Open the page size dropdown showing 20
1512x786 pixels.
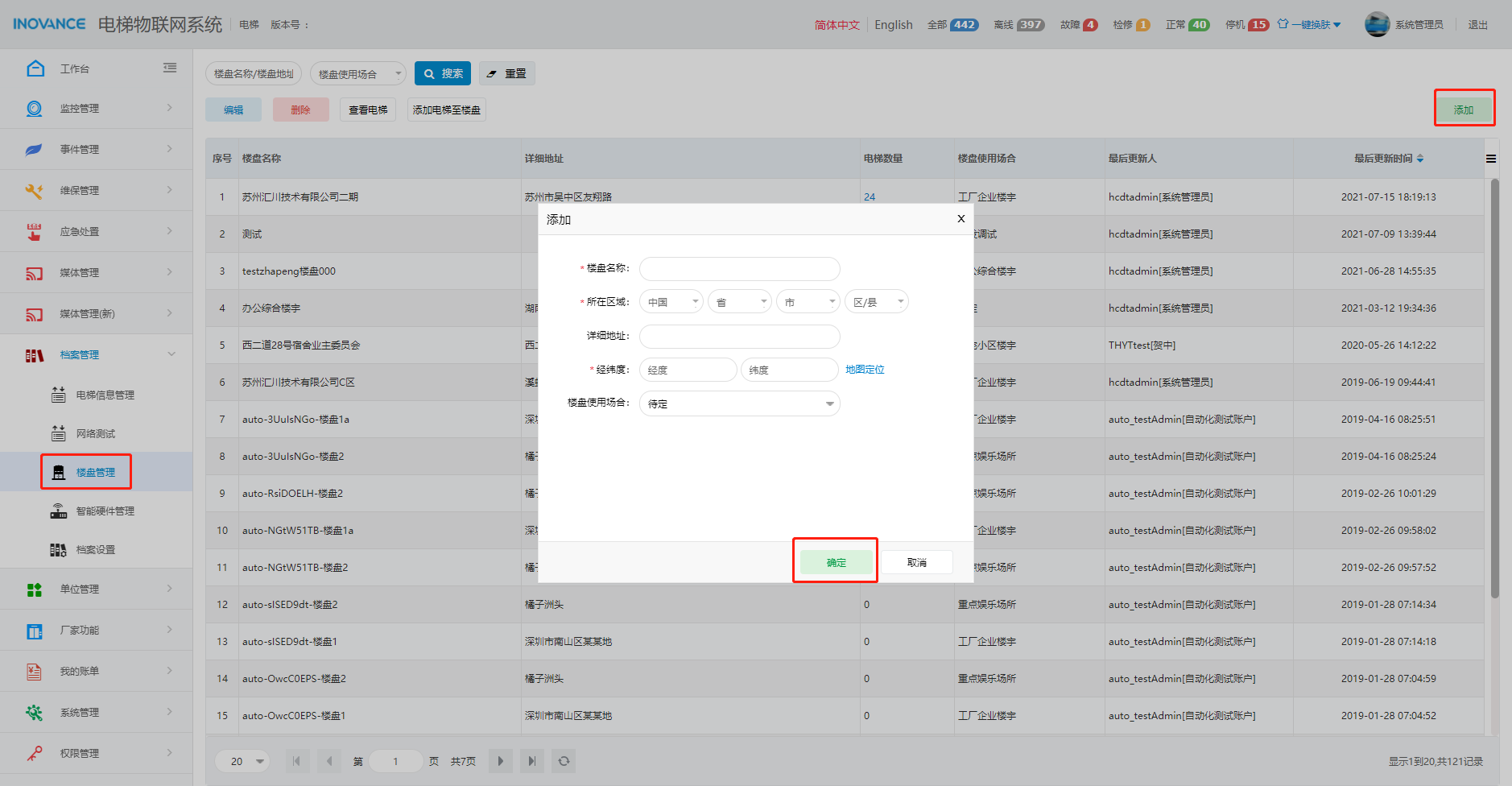(242, 761)
